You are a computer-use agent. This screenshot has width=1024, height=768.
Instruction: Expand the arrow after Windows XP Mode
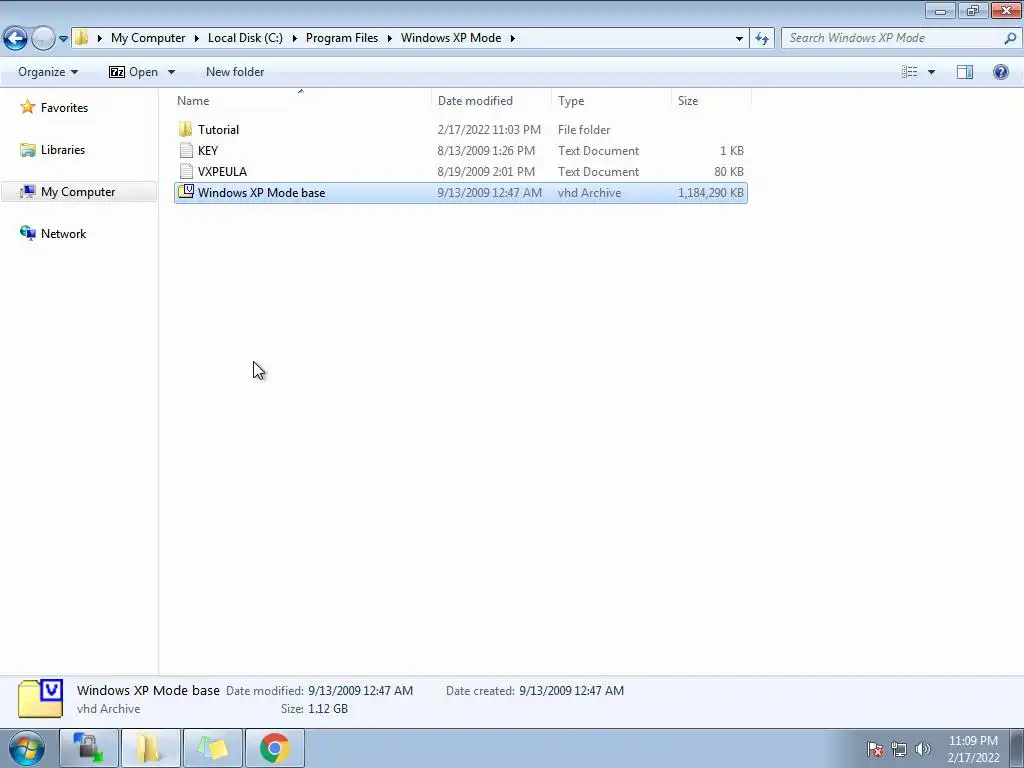pyautogui.click(x=512, y=38)
